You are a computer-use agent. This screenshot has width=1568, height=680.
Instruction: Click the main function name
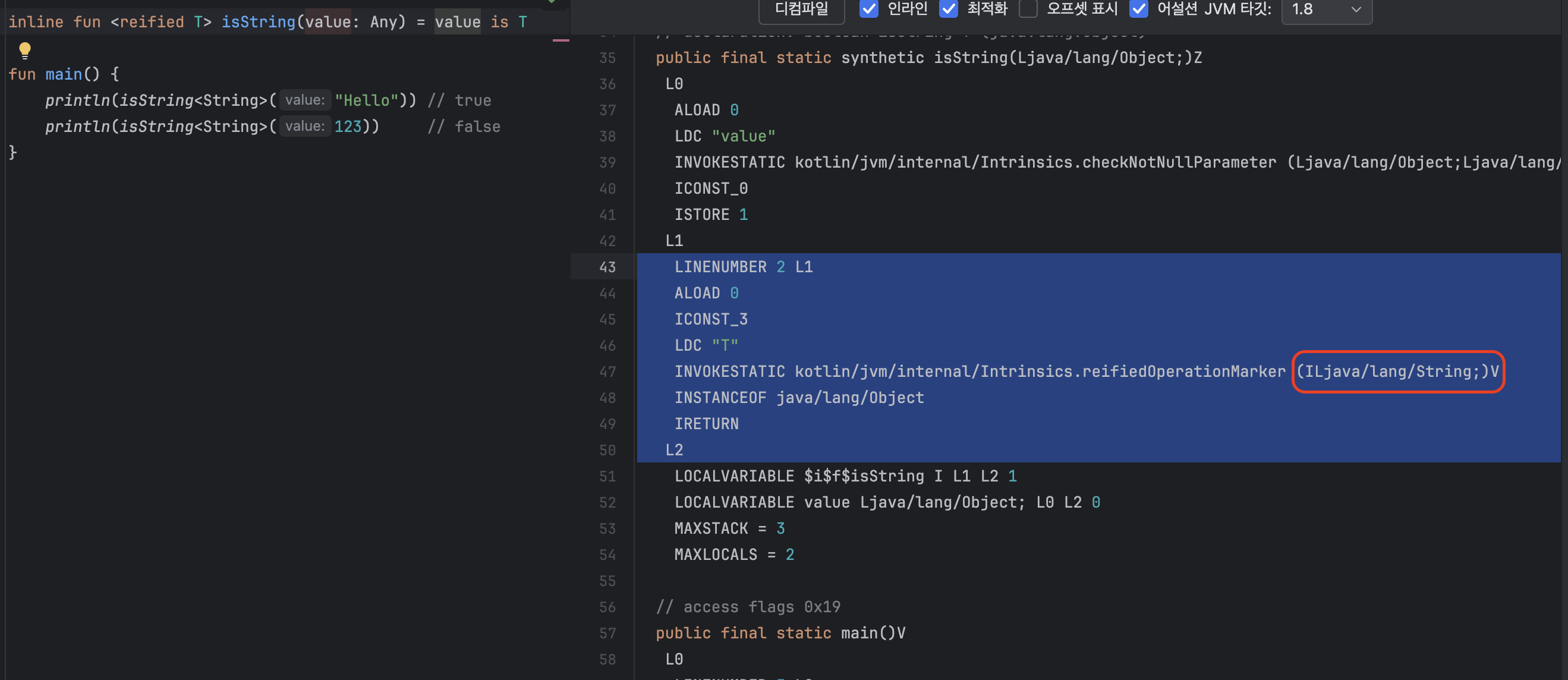coord(64,74)
